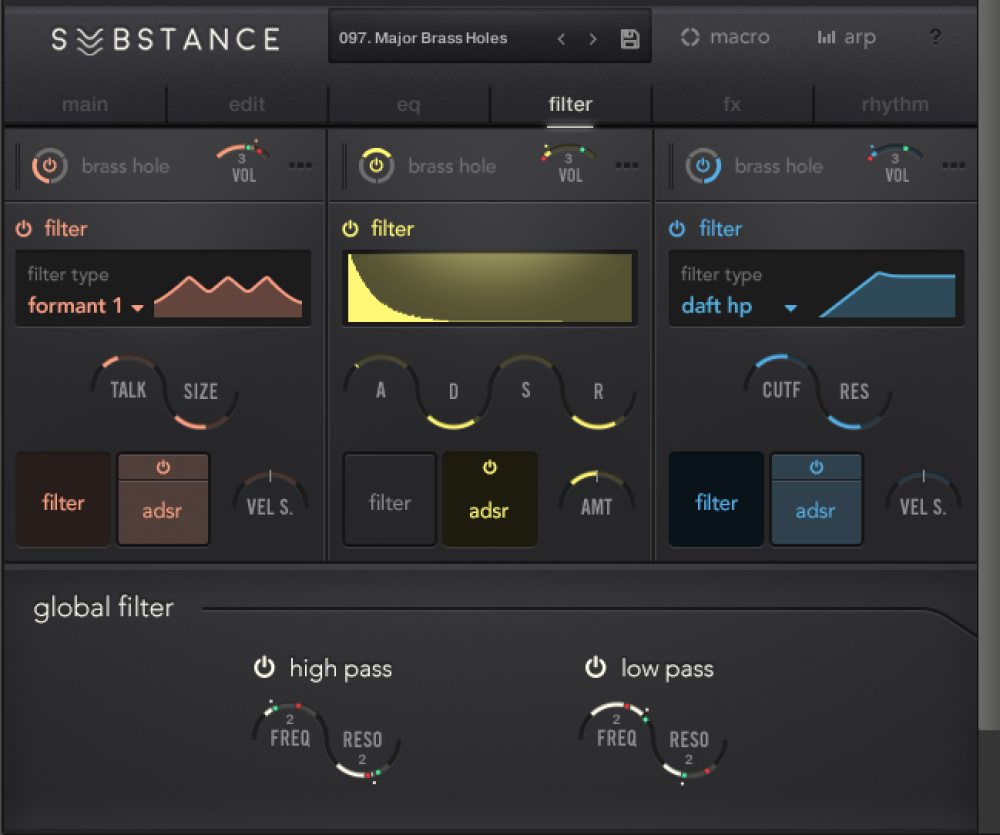This screenshot has height=835, width=1000.
Task: Open the macro panel
Action: coord(725,38)
